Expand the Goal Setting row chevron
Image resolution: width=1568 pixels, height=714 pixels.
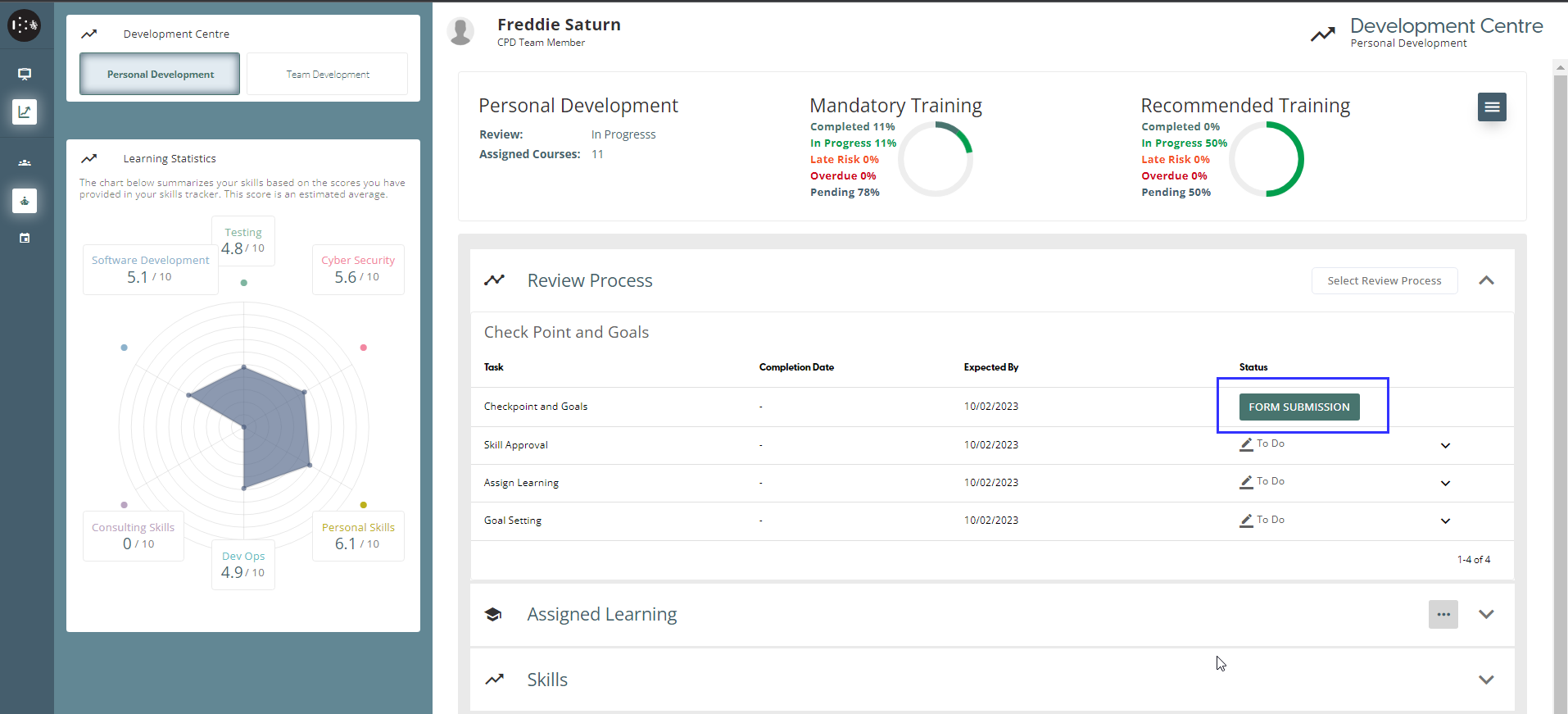pyautogui.click(x=1445, y=521)
